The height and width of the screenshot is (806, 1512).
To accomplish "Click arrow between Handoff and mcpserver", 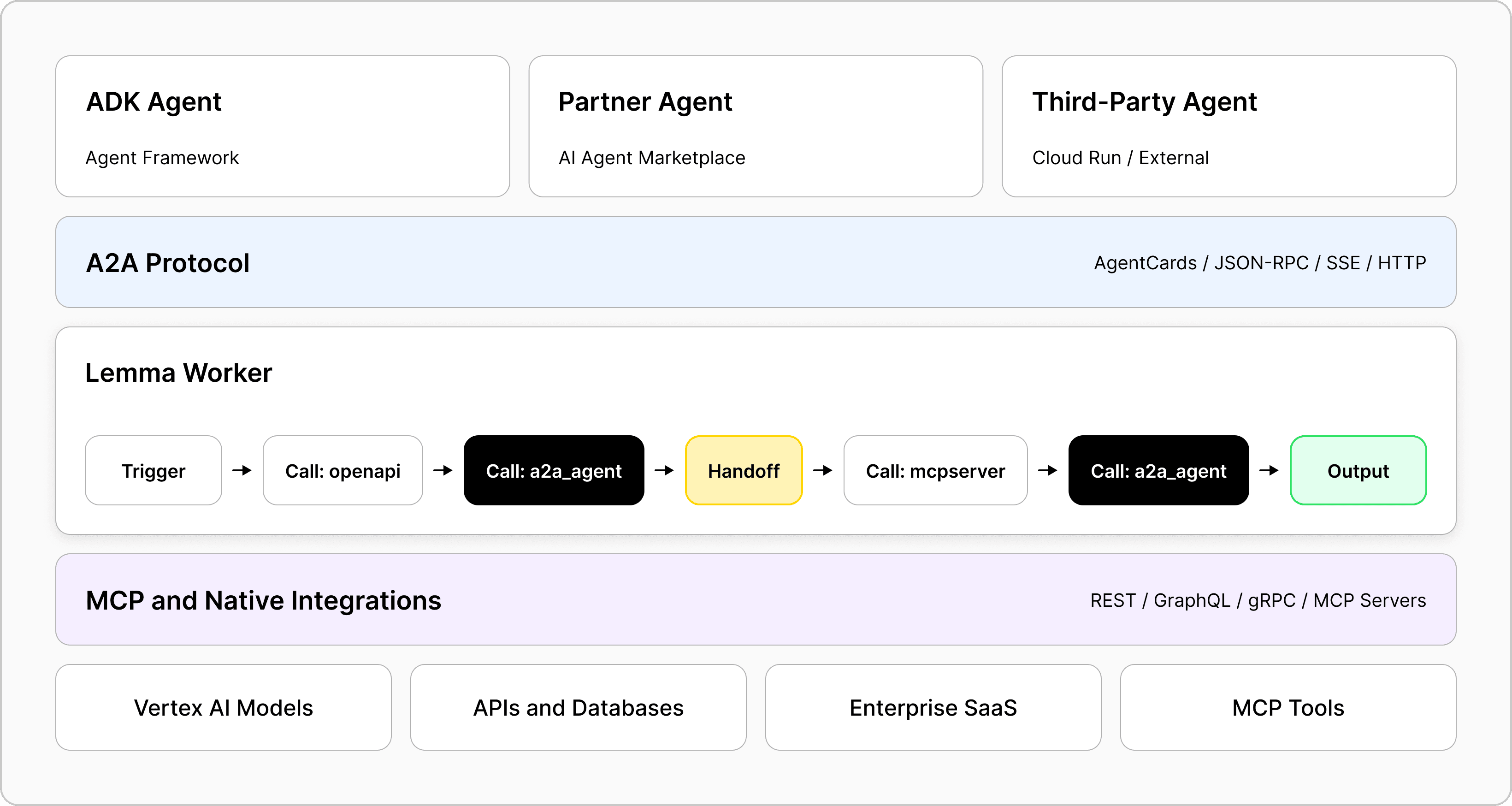I will [823, 471].
